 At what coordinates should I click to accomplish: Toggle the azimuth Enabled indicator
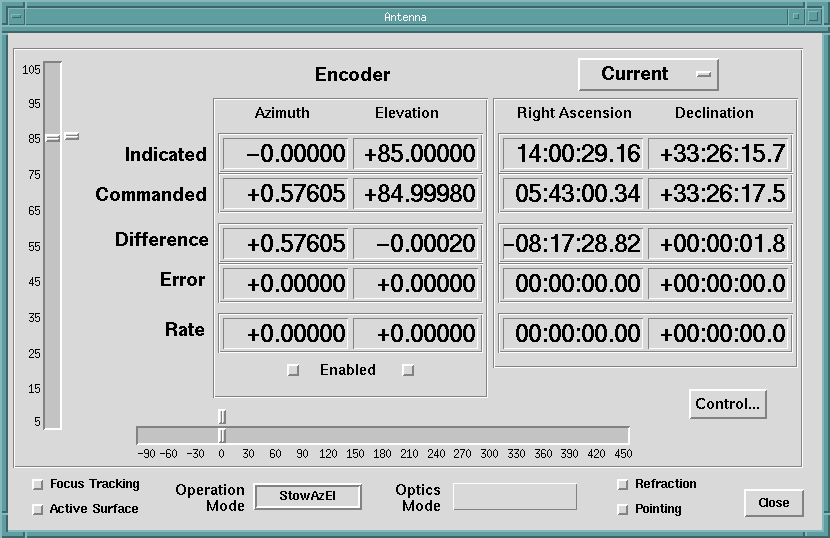[293, 370]
